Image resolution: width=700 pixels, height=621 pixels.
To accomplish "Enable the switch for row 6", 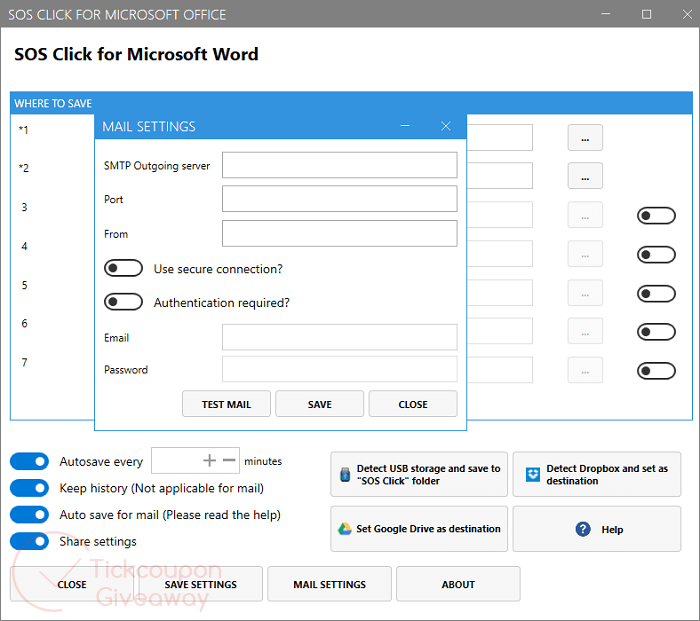I will (656, 332).
